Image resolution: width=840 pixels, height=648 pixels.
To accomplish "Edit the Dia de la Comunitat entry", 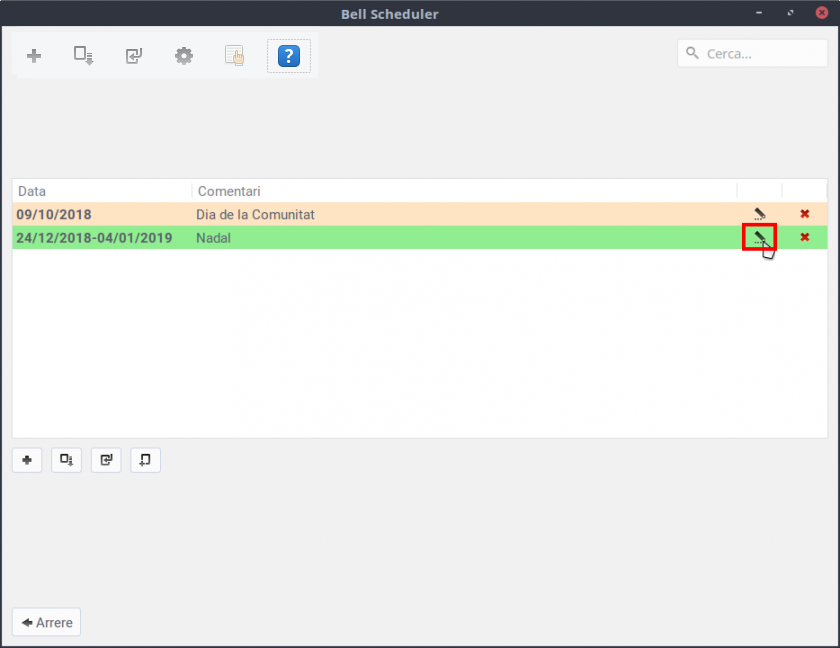I will (x=759, y=214).
